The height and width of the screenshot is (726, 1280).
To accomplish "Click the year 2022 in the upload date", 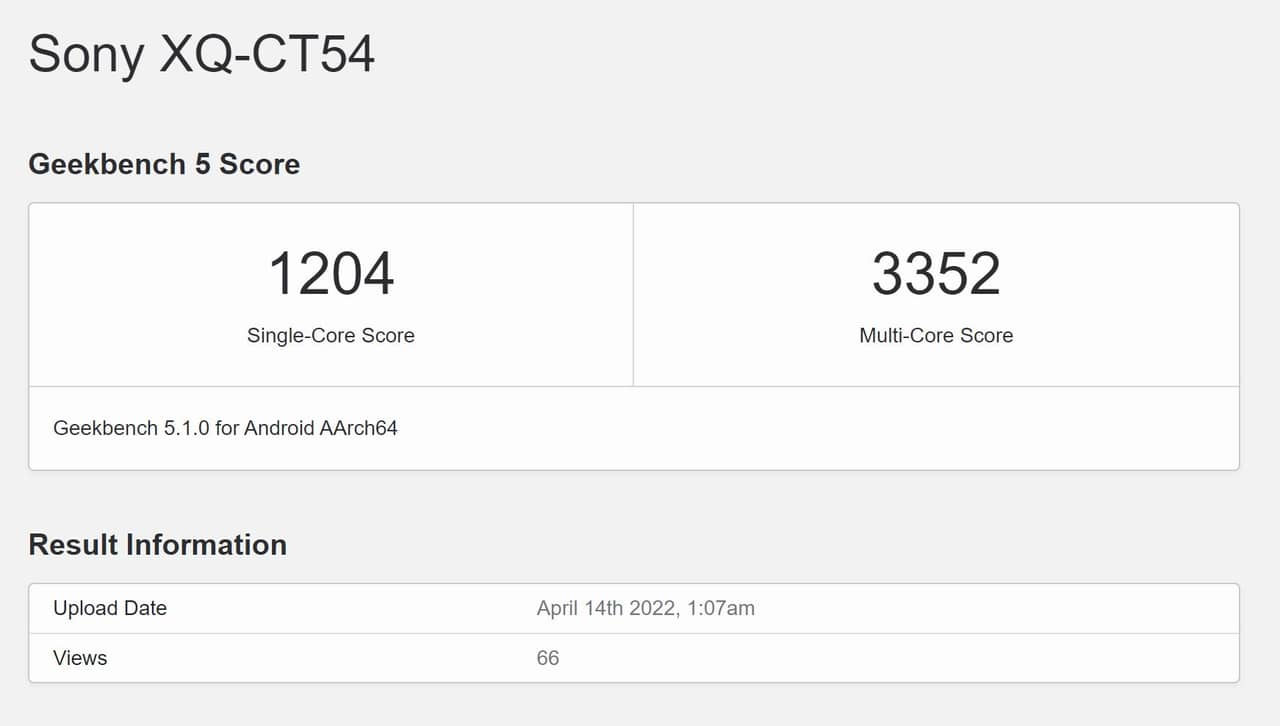I will (652, 608).
